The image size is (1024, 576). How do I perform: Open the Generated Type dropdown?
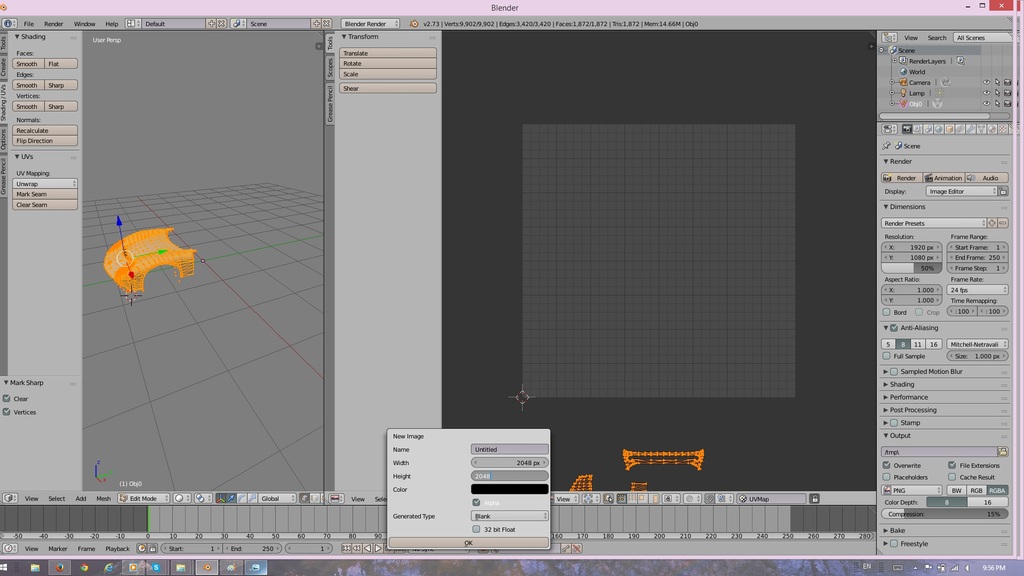[510, 516]
